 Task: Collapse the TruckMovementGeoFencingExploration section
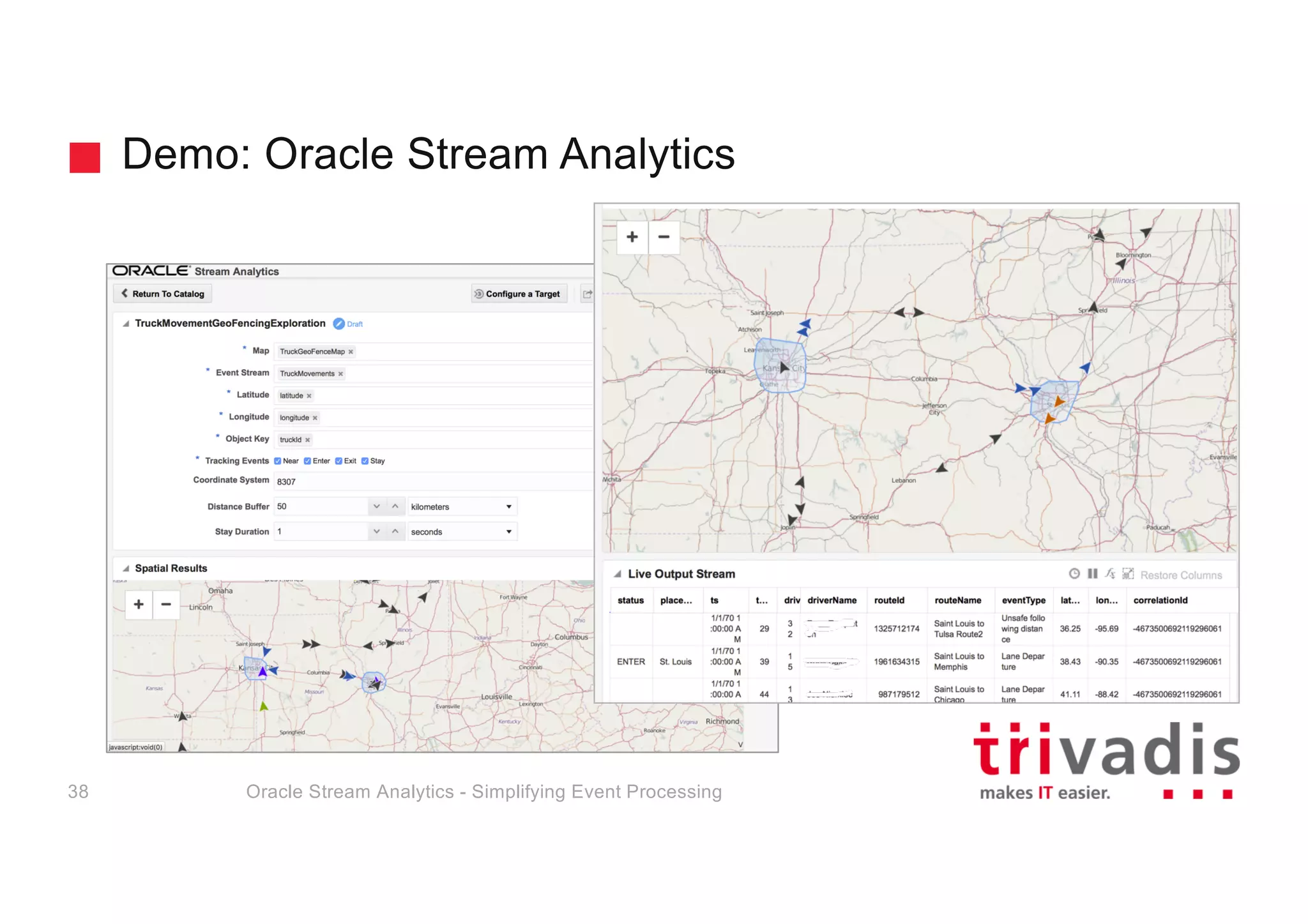pyautogui.click(x=126, y=324)
